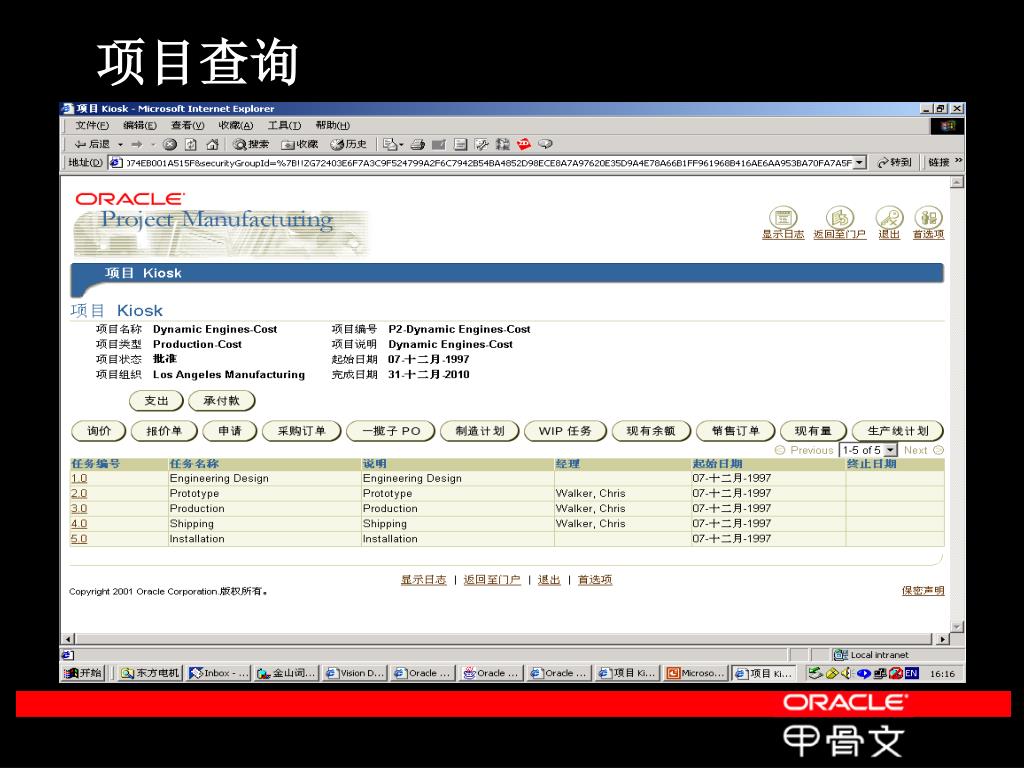The image size is (1024, 768).
Task: Switch to Vision D... taskbar window
Action: pyautogui.click(x=355, y=673)
